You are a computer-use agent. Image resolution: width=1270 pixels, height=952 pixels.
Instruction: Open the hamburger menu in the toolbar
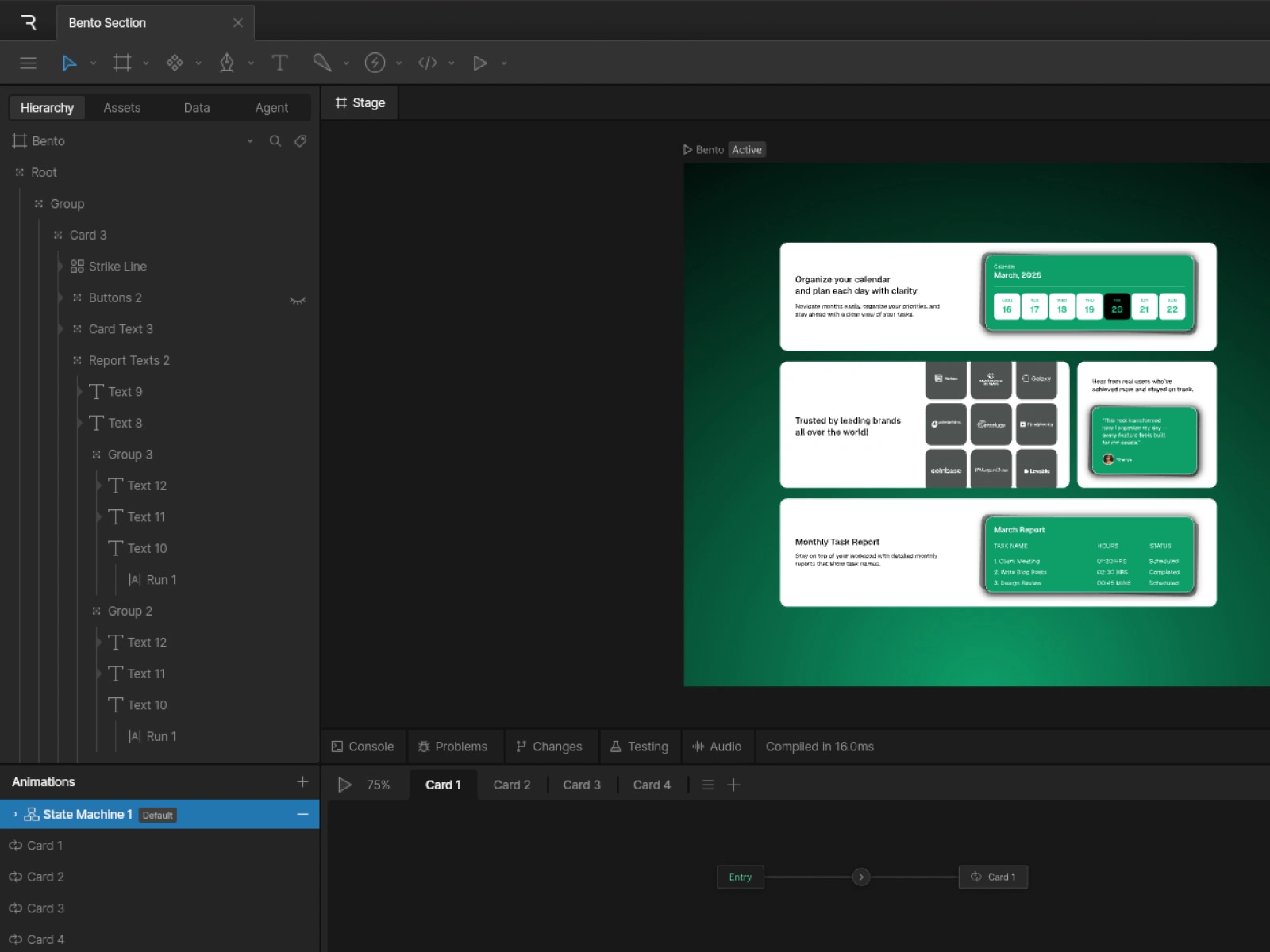28,63
